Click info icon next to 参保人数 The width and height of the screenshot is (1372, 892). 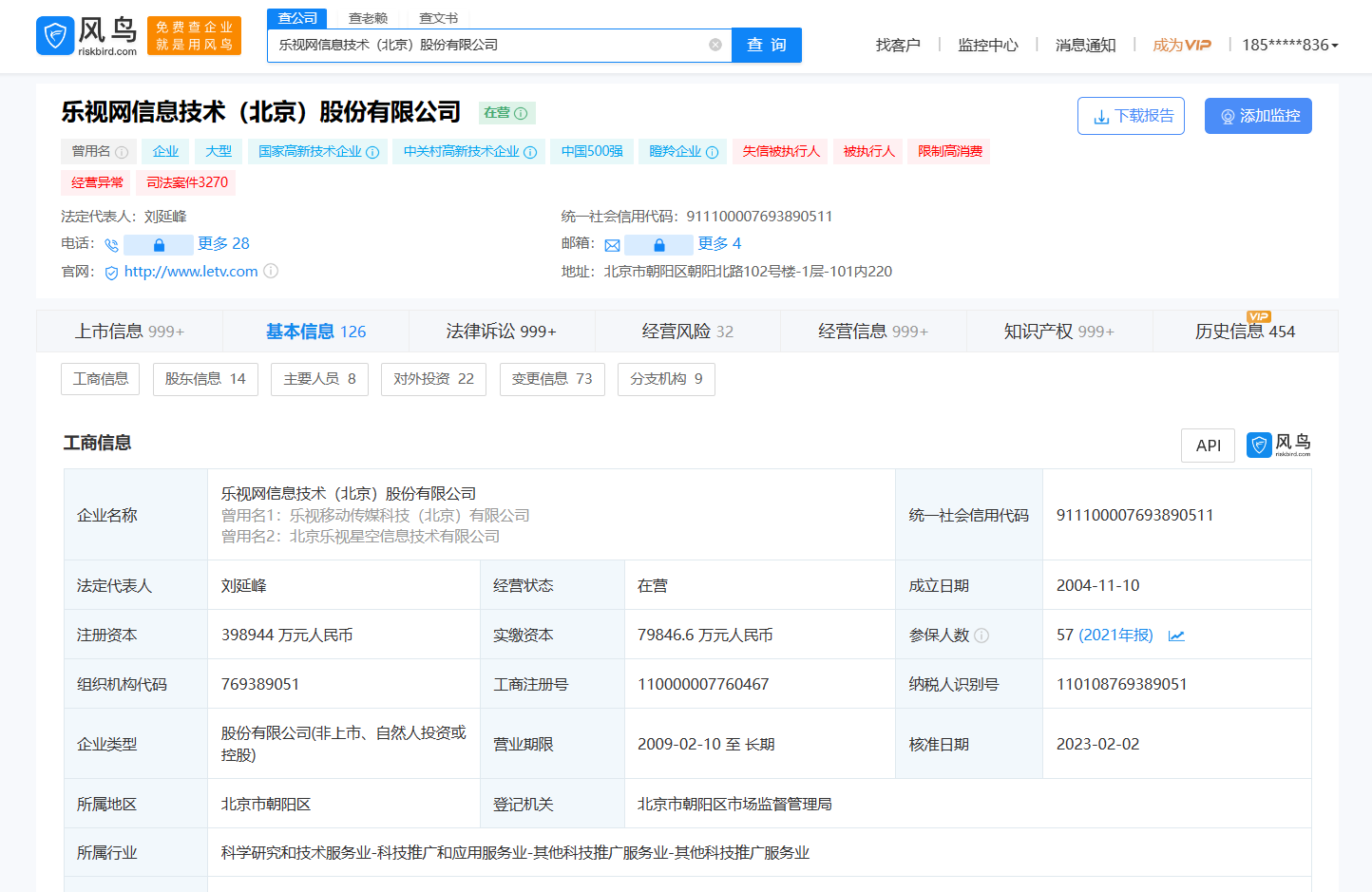pos(981,636)
